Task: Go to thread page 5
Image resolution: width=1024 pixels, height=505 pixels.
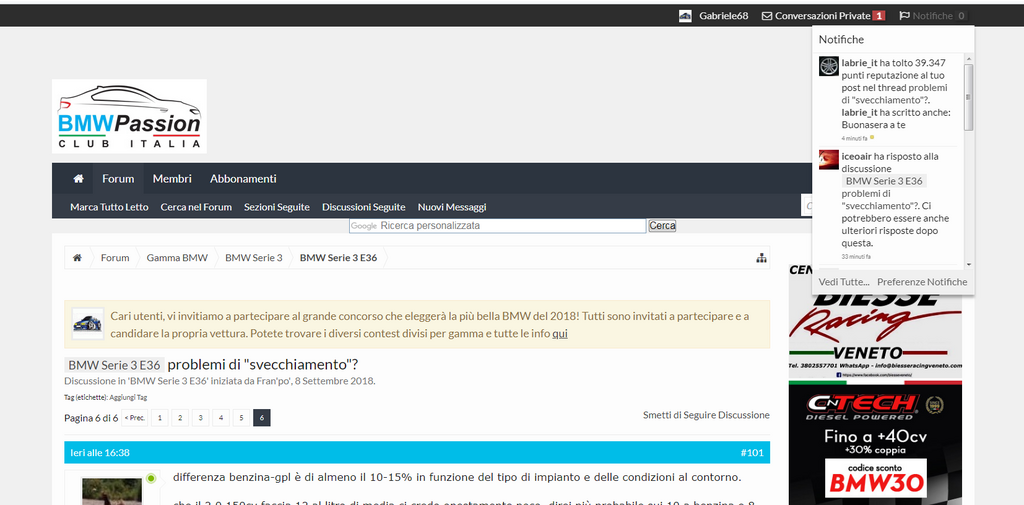Action: pyautogui.click(x=241, y=418)
